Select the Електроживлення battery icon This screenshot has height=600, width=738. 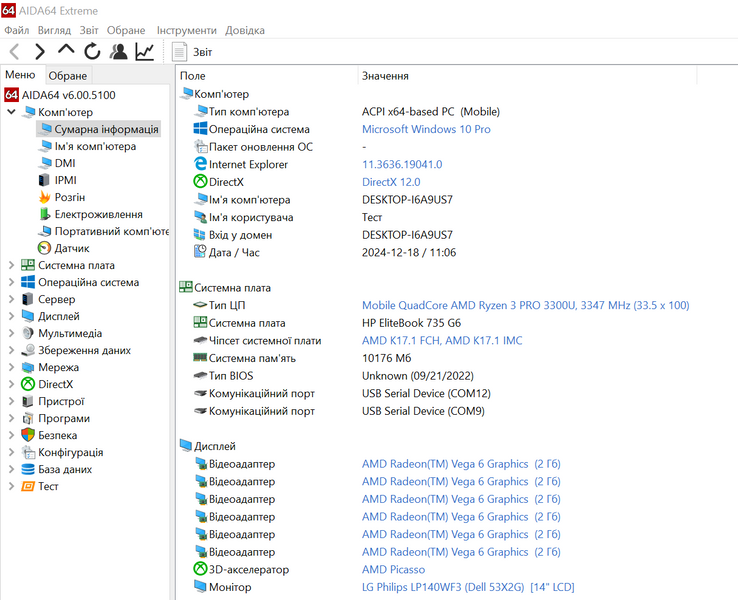click(x=45, y=214)
